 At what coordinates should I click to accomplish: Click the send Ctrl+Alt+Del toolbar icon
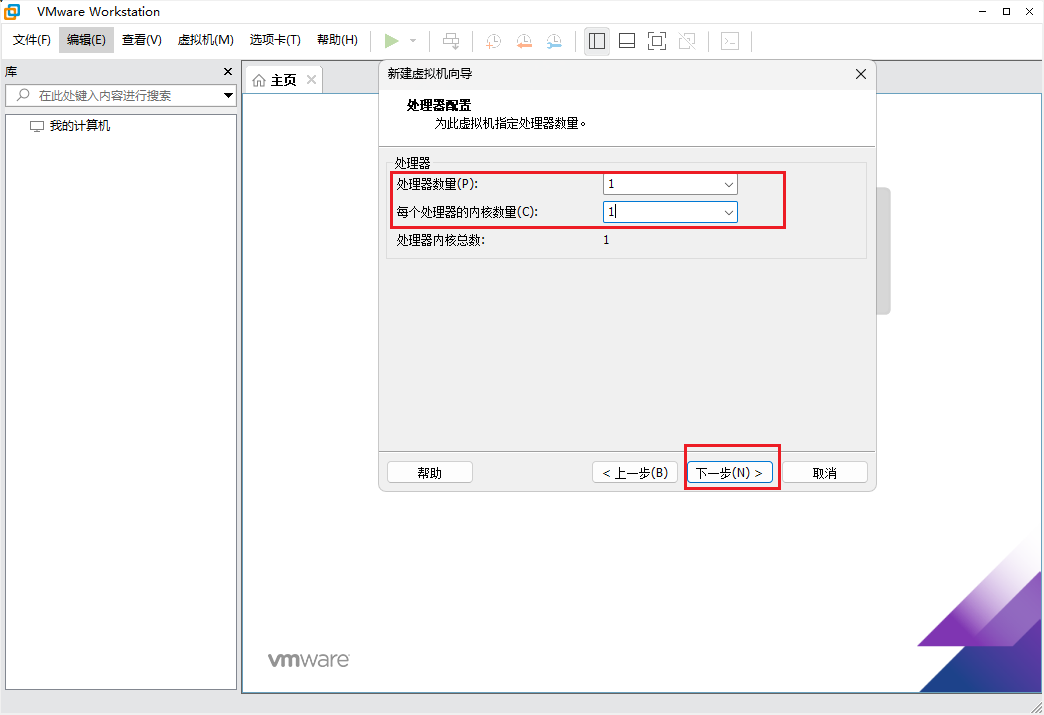[451, 41]
